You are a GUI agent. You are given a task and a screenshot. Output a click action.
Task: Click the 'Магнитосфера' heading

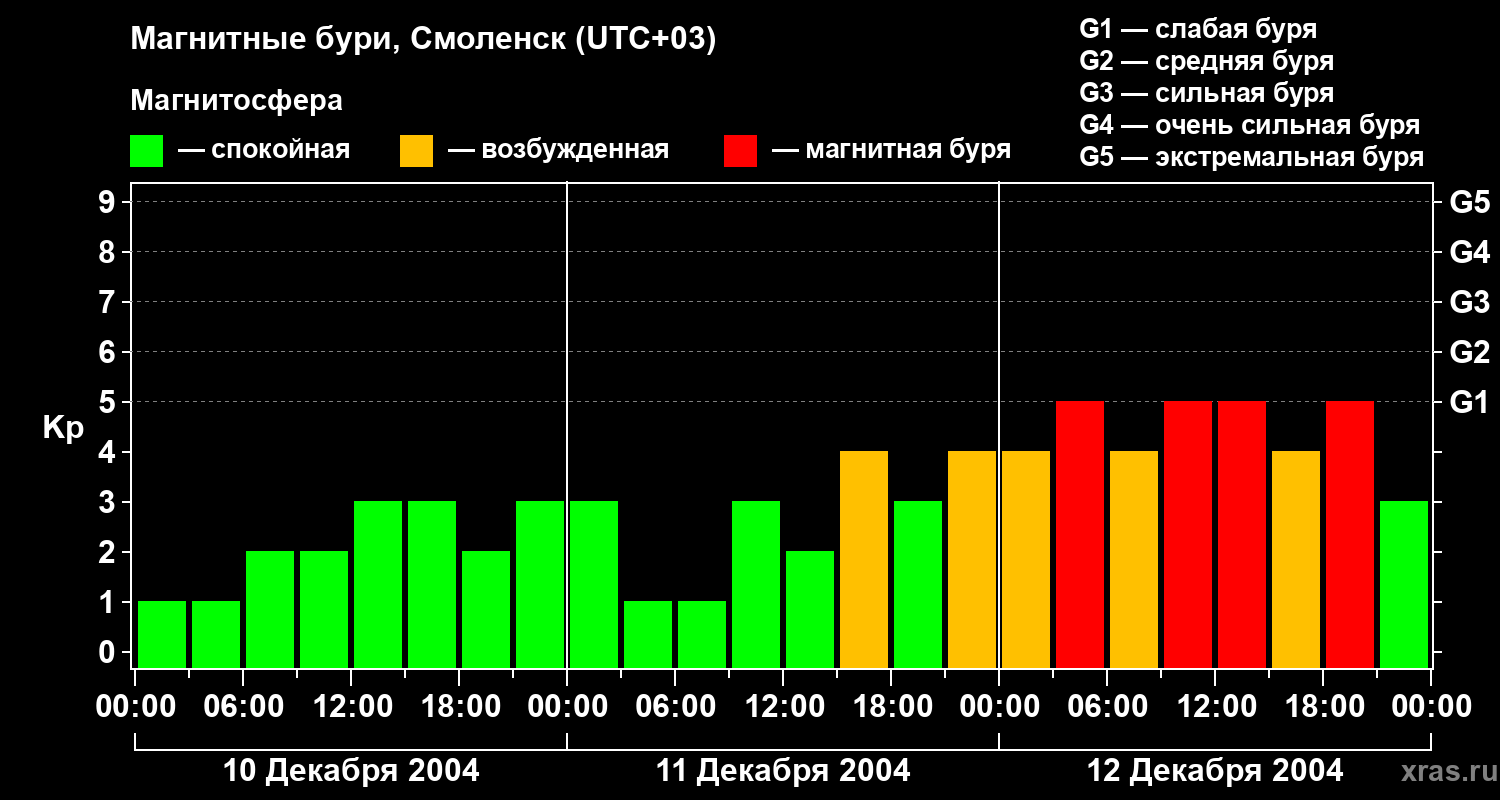click(237, 101)
